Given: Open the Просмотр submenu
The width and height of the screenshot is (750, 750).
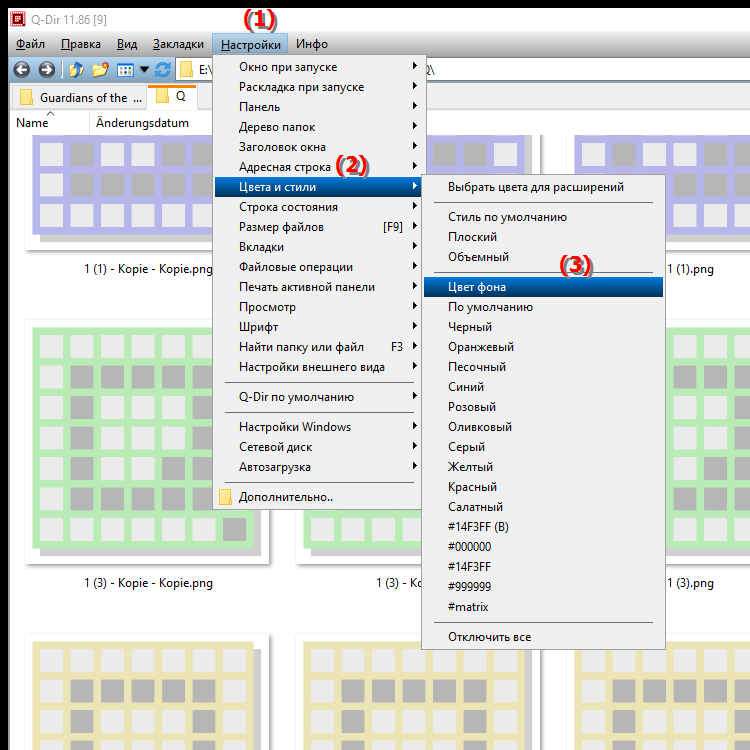Looking at the screenshot, I should 318,307.
